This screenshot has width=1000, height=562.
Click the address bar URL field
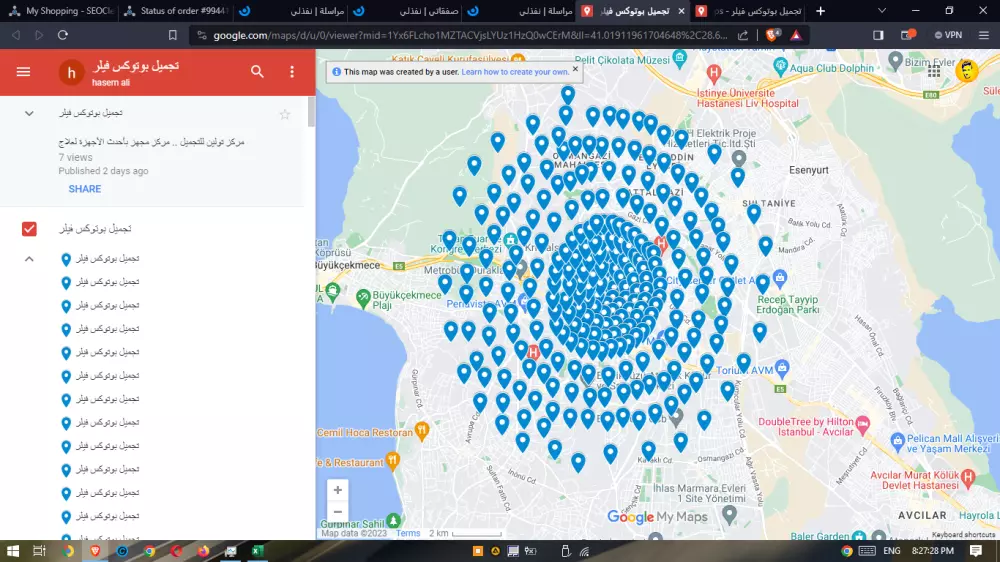pyautogui.click(x=470, y=35)
